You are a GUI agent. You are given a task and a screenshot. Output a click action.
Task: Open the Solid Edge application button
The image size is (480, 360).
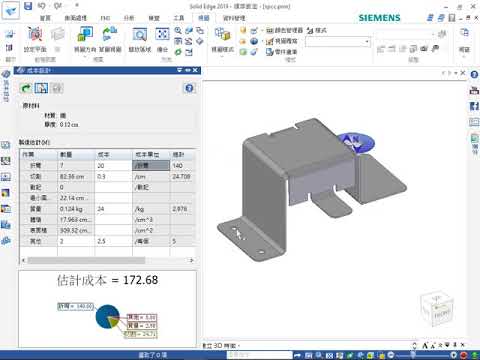click(x=10, y=11)
